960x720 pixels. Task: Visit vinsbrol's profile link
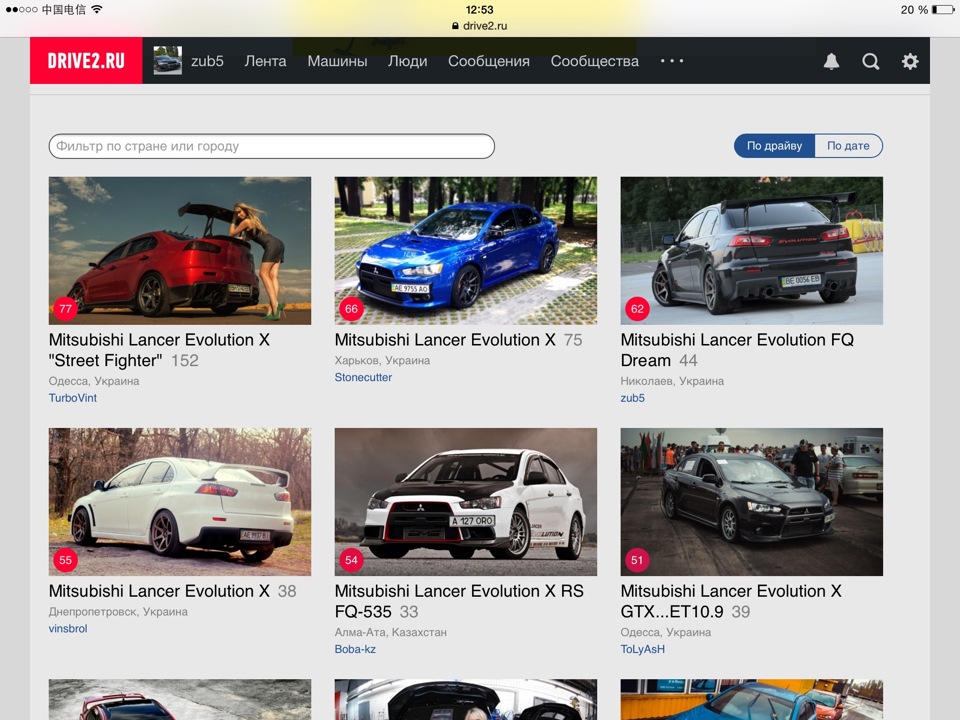[x=68, y=629]
